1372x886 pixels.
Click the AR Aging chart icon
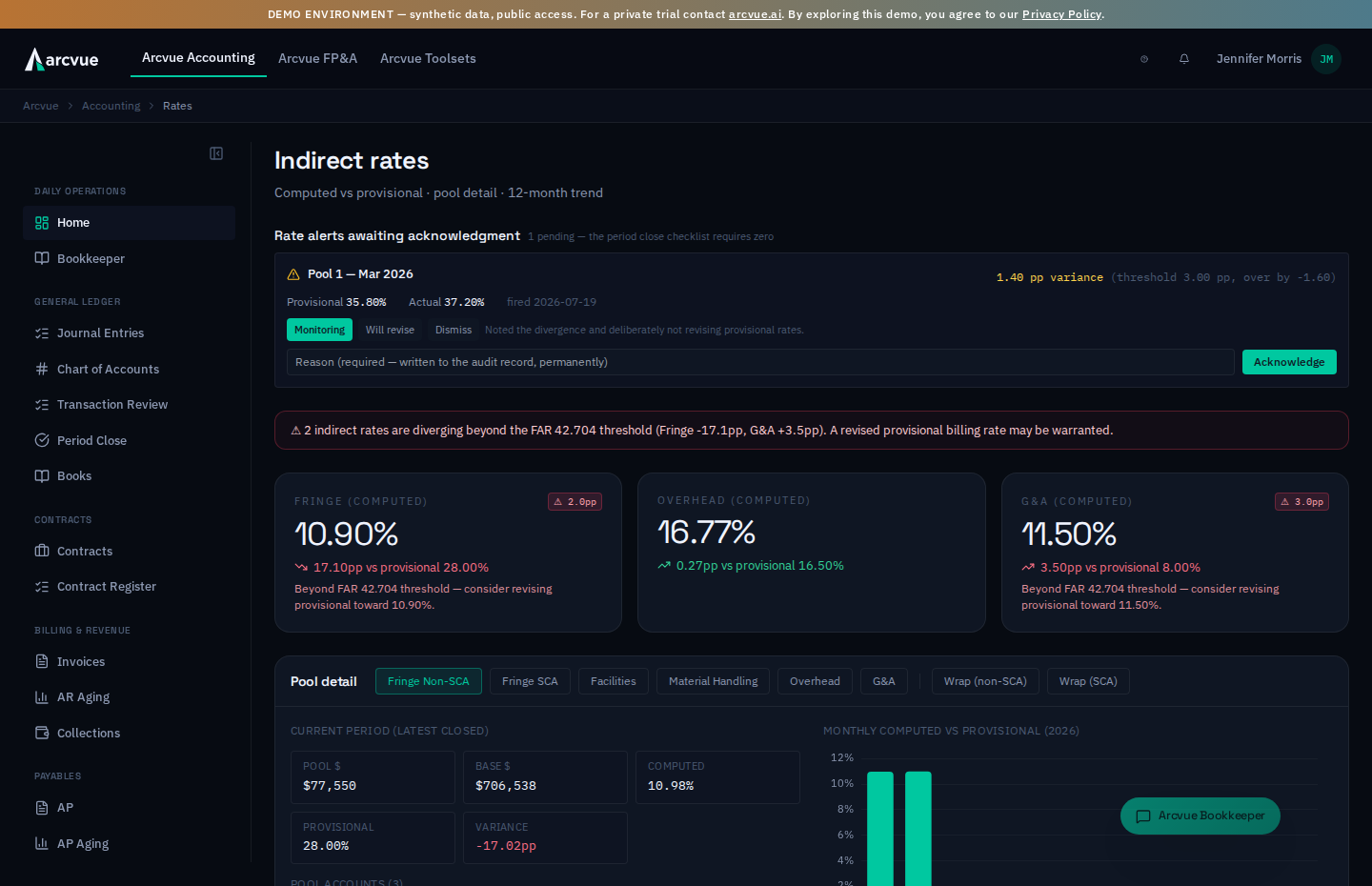pyautogui.click(x=42, y=697)
